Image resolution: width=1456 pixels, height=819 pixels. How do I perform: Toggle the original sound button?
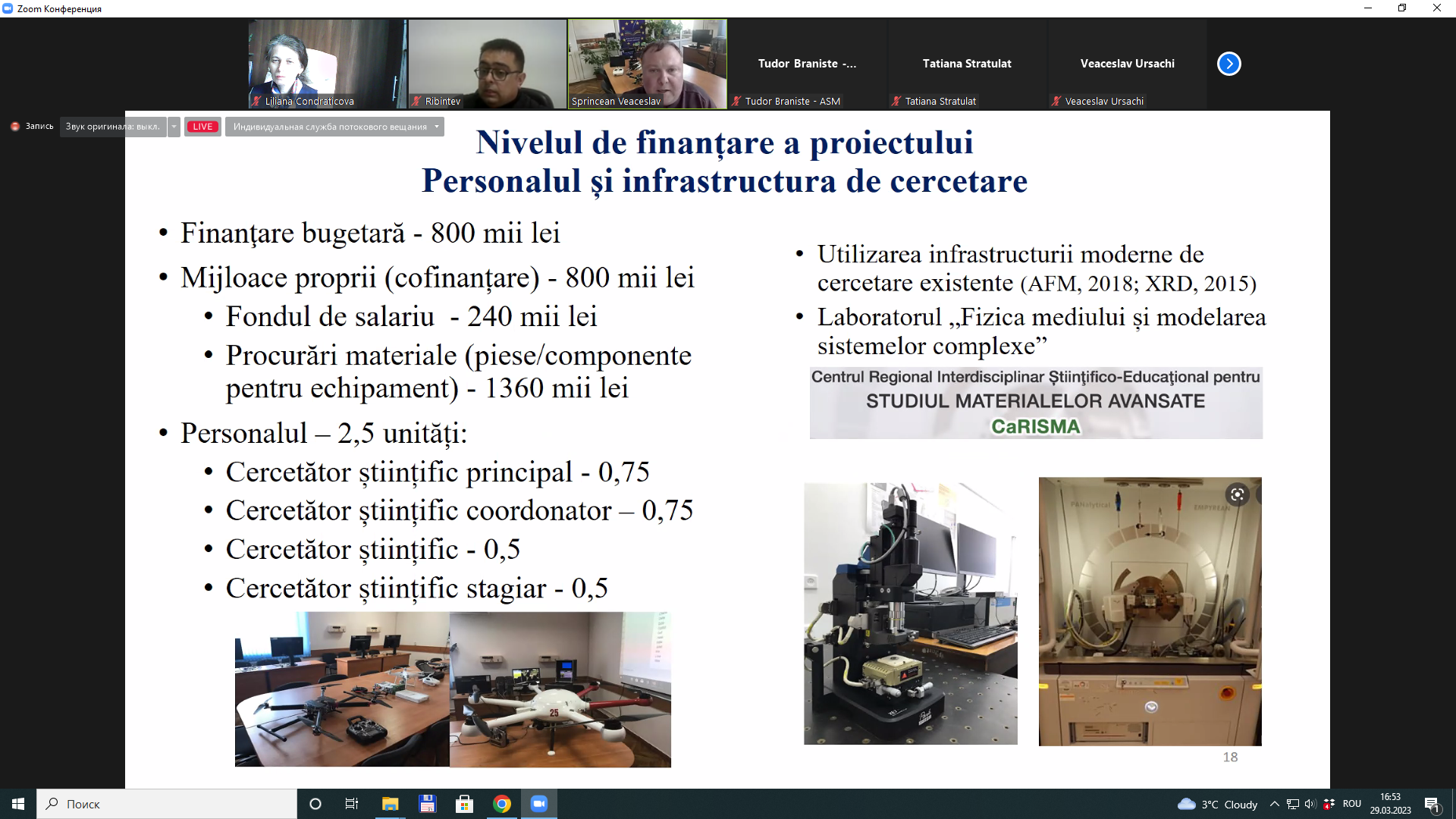click(113, 127)
